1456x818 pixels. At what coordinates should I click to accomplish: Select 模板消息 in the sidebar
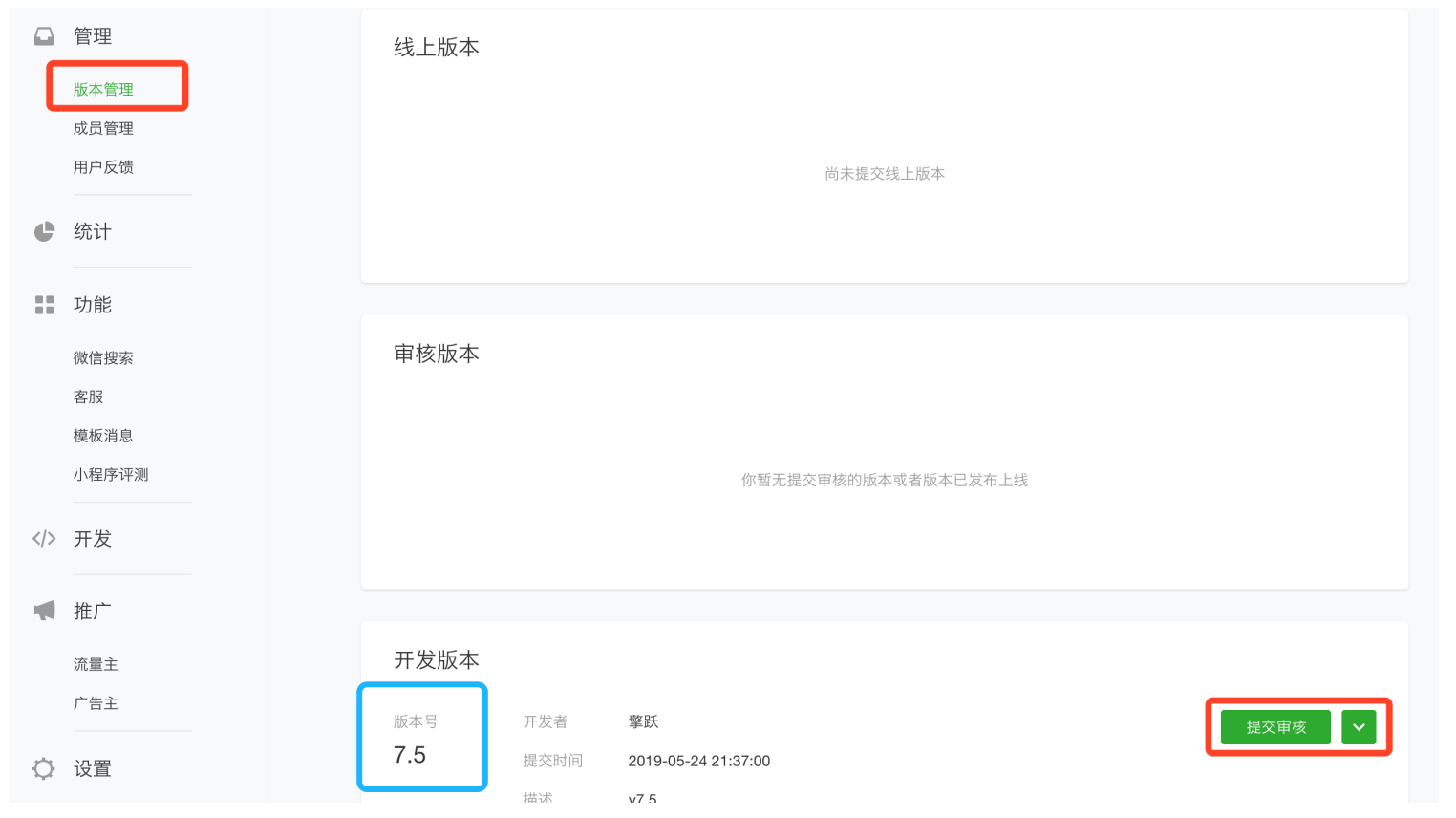(103, 436)
